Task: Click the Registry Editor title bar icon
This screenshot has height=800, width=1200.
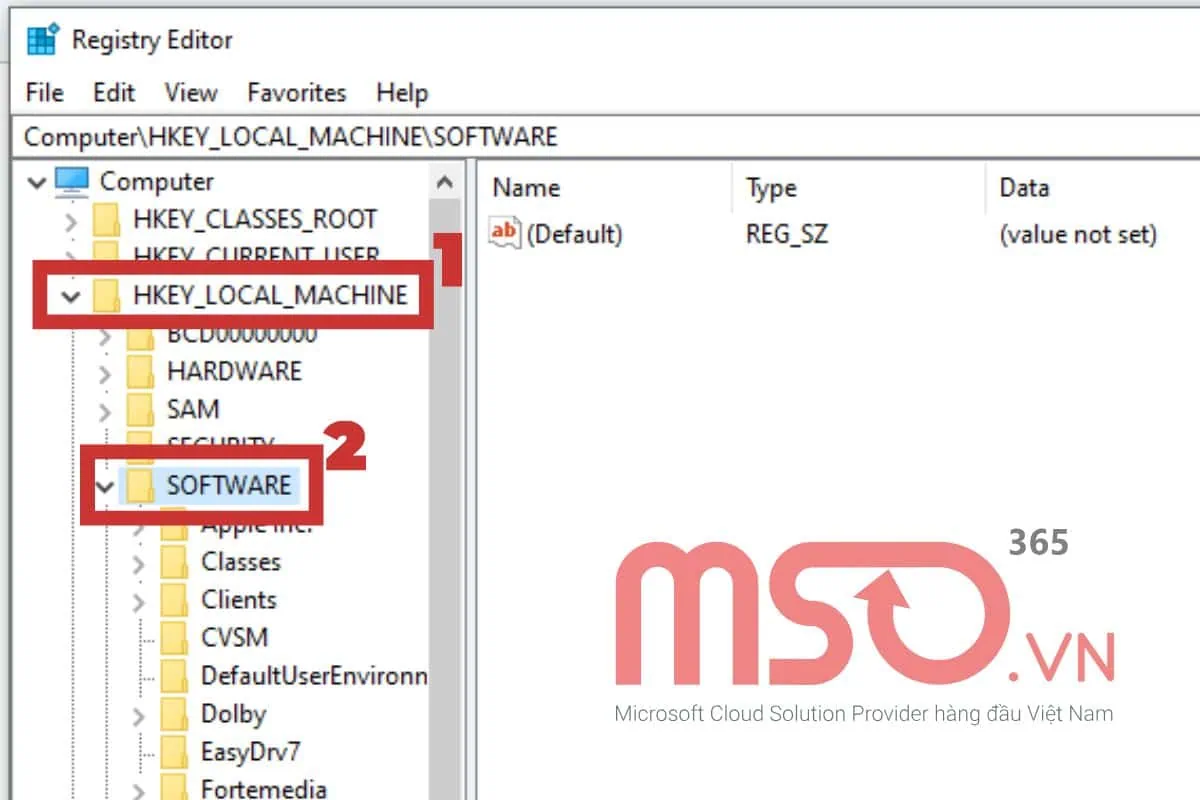Action: coord(42,40)
